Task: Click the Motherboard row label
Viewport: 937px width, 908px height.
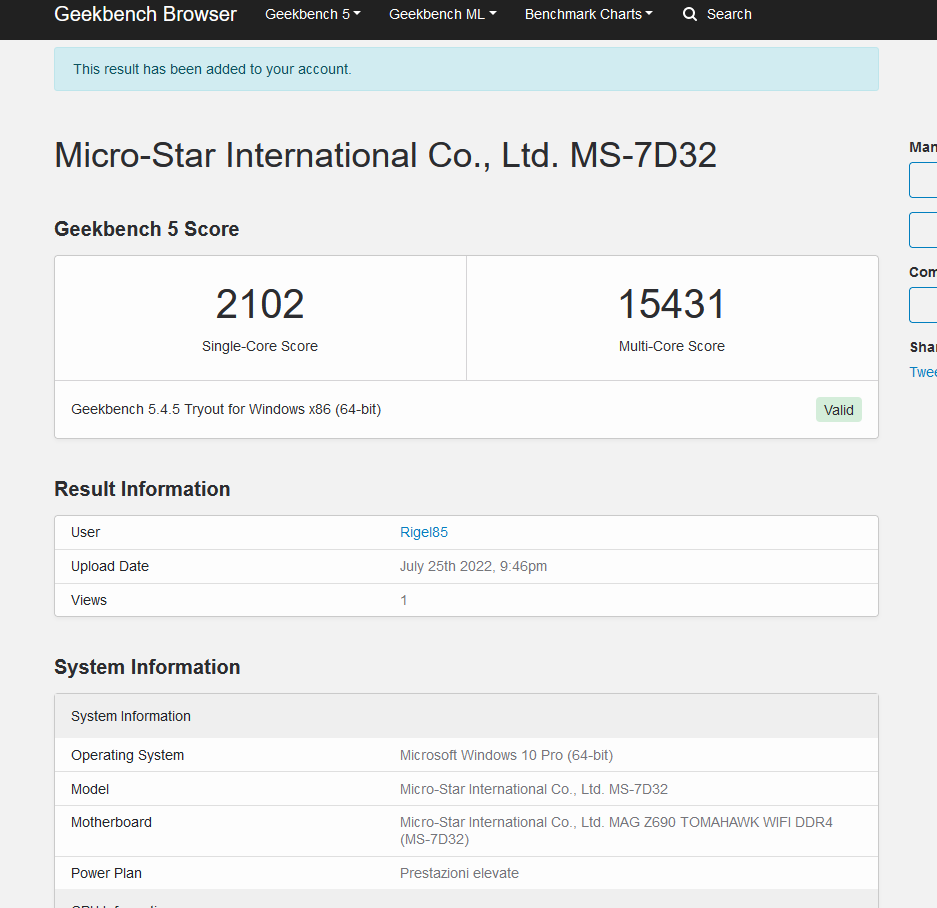Action: pos(111,823)
